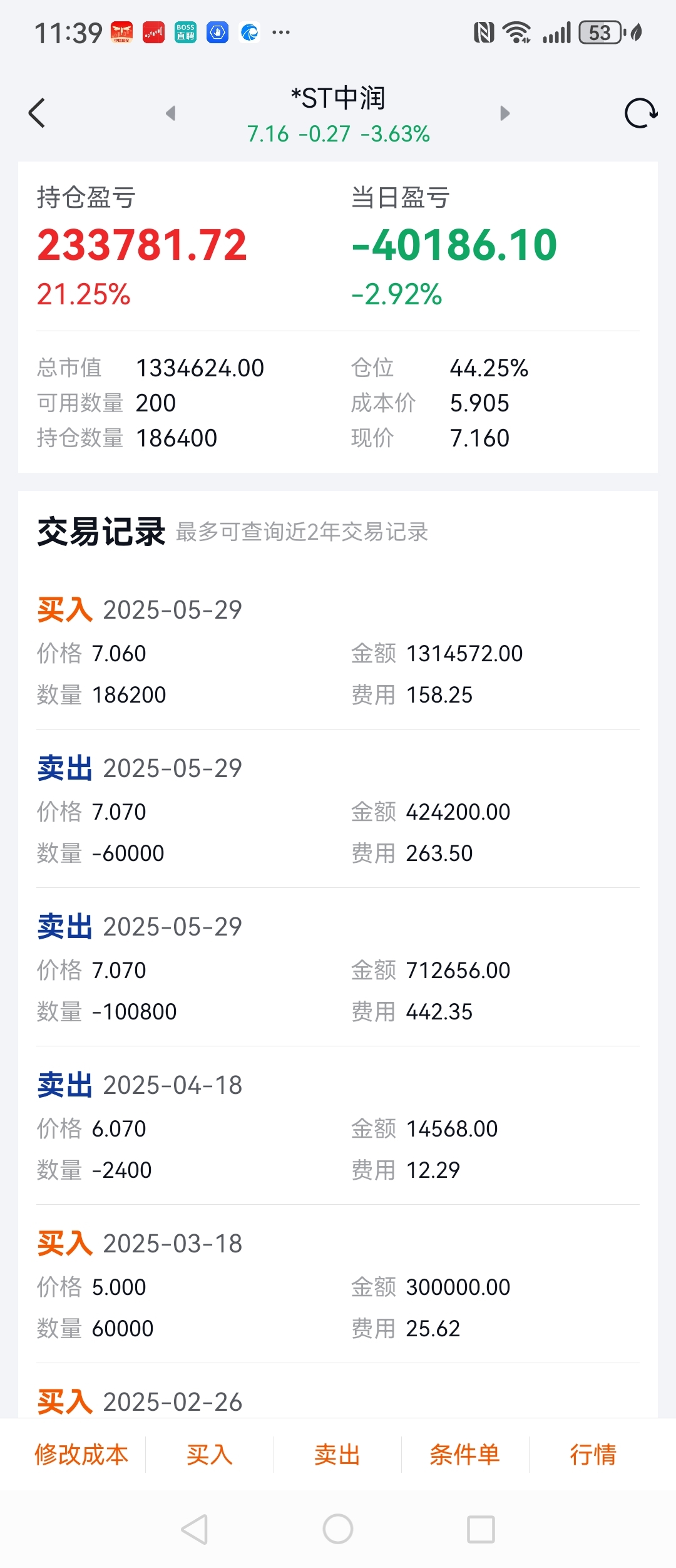Tap the back arrow icon
676x1568 pixels.
(x=37, y=113)
